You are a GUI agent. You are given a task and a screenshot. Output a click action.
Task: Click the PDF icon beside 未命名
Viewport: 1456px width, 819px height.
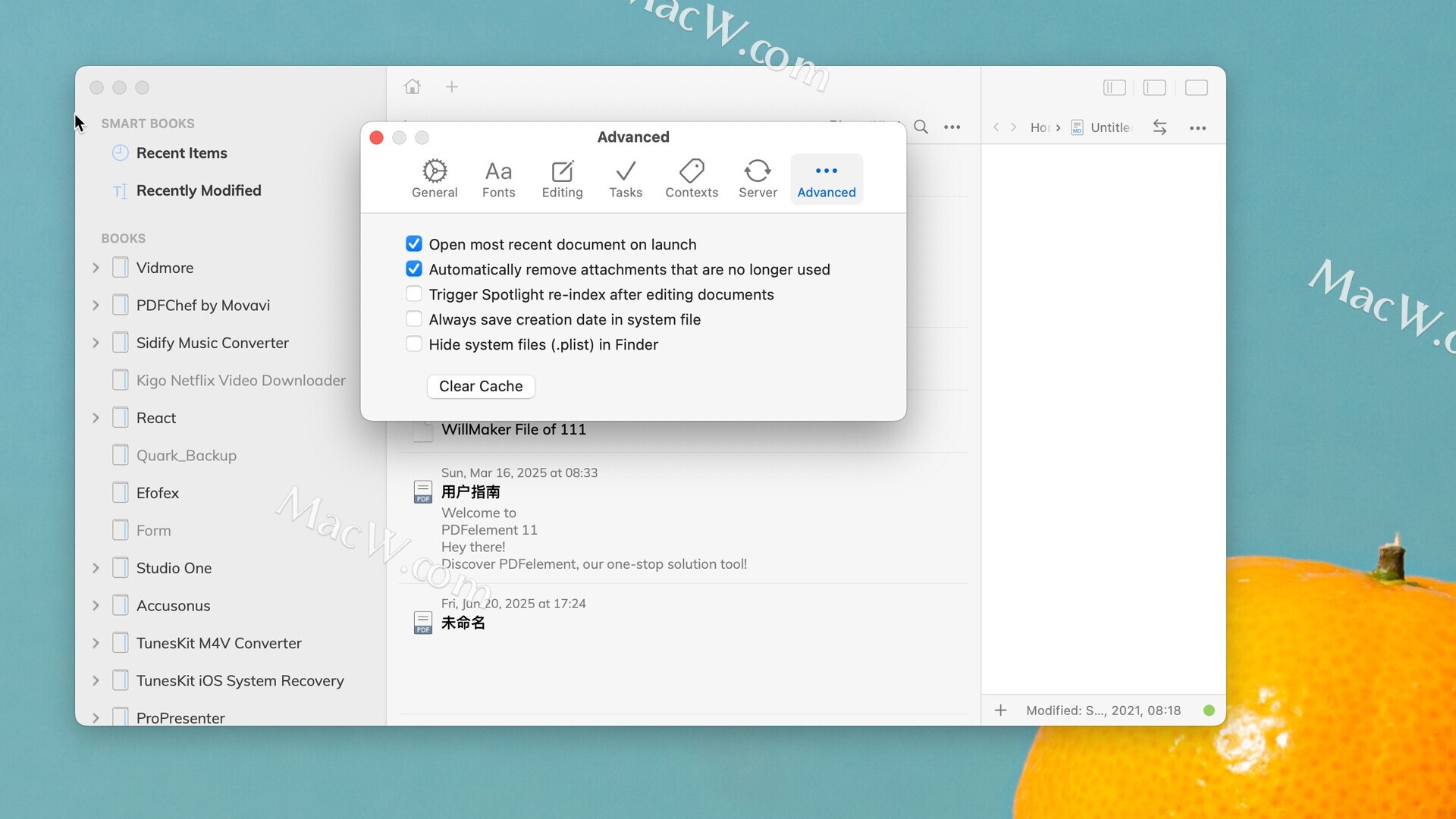[x=423, y=623]
